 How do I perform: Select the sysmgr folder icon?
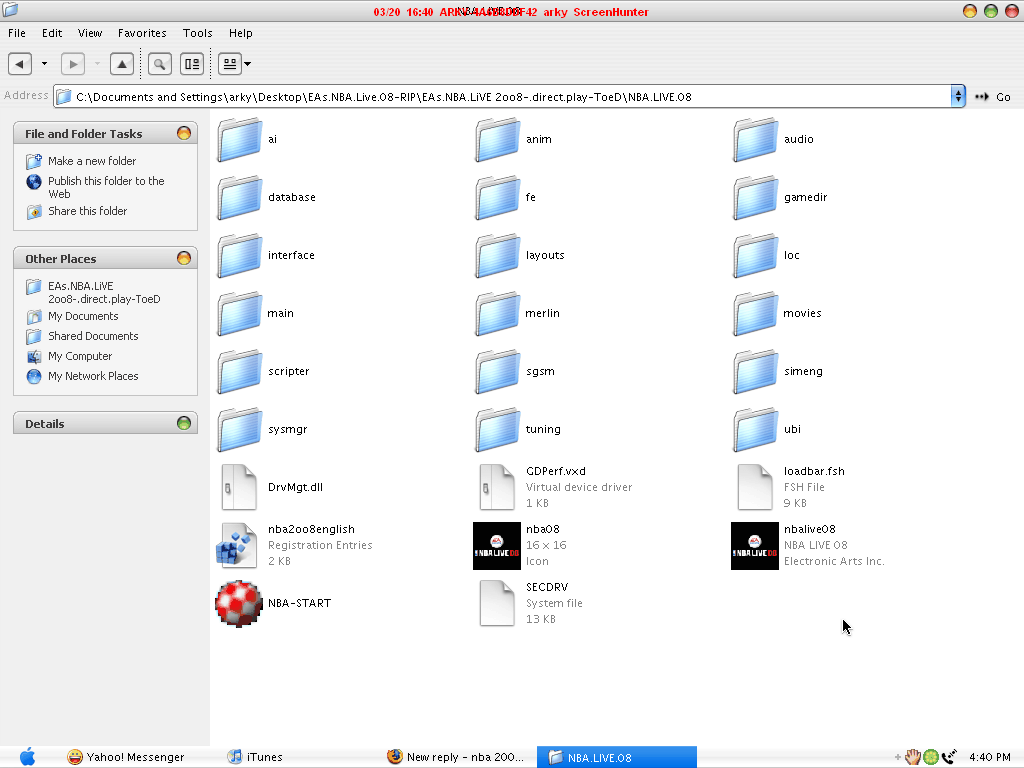pos(240,430)
